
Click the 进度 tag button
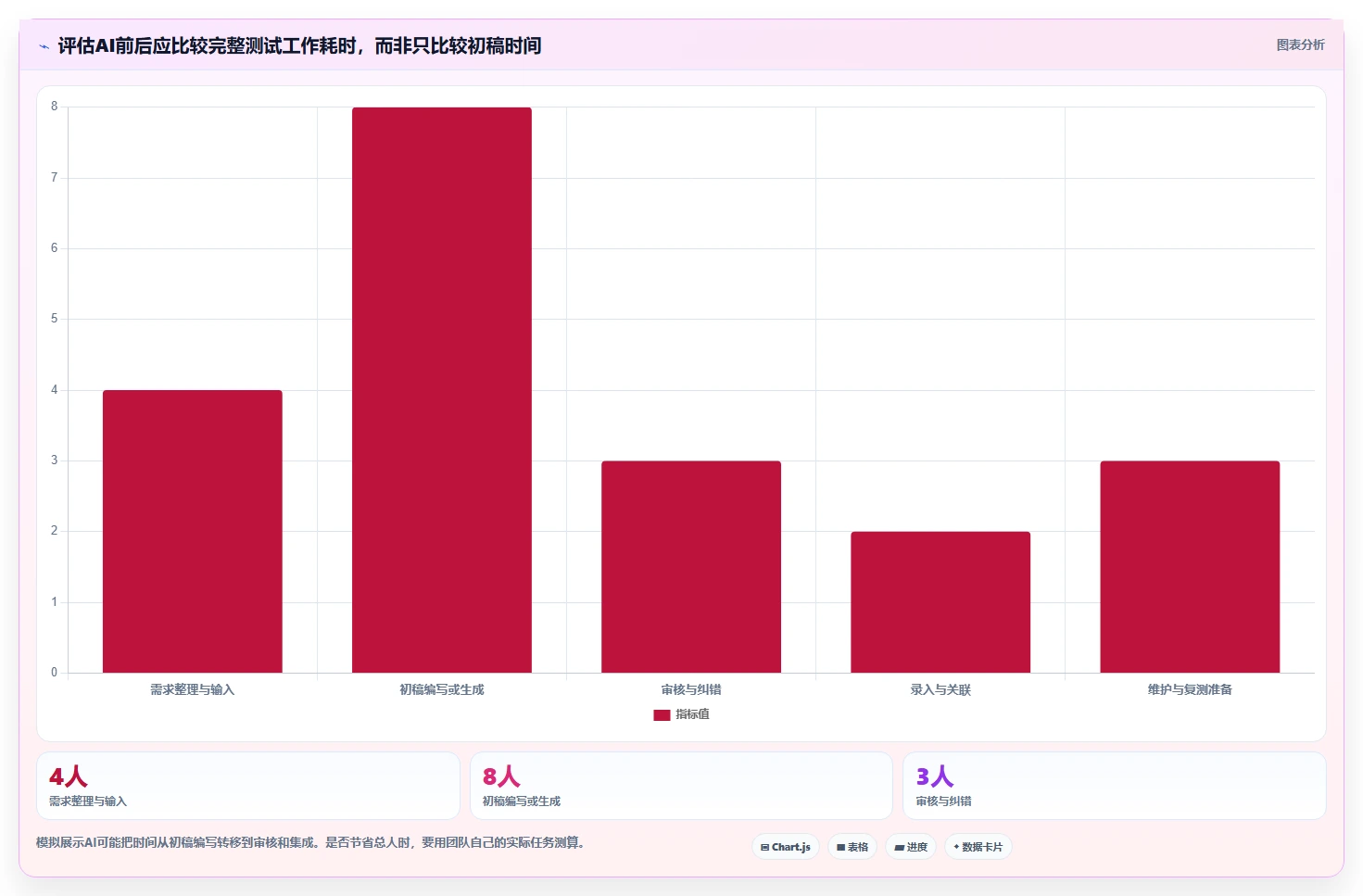(911, 847)
